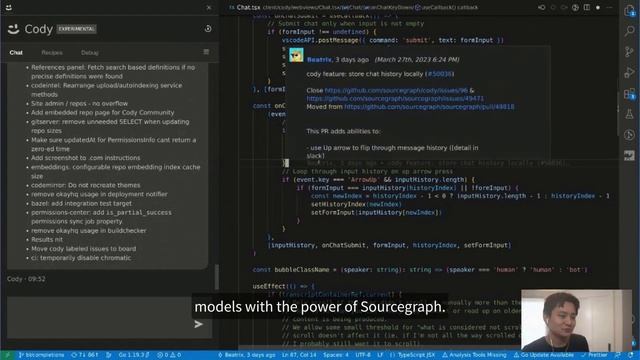Click the 'const bubbleClassName' code line
640x360 pixels.
[x=420, y=270]
